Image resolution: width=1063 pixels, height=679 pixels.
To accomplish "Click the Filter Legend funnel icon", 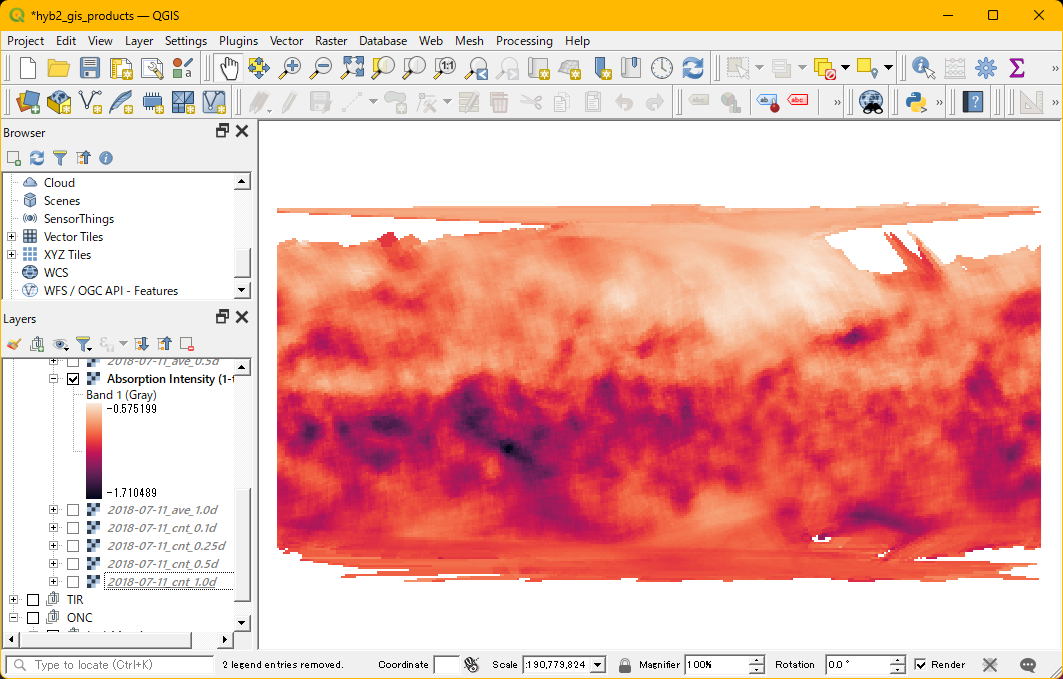I will pyautogui.click(x=84, y=344).
